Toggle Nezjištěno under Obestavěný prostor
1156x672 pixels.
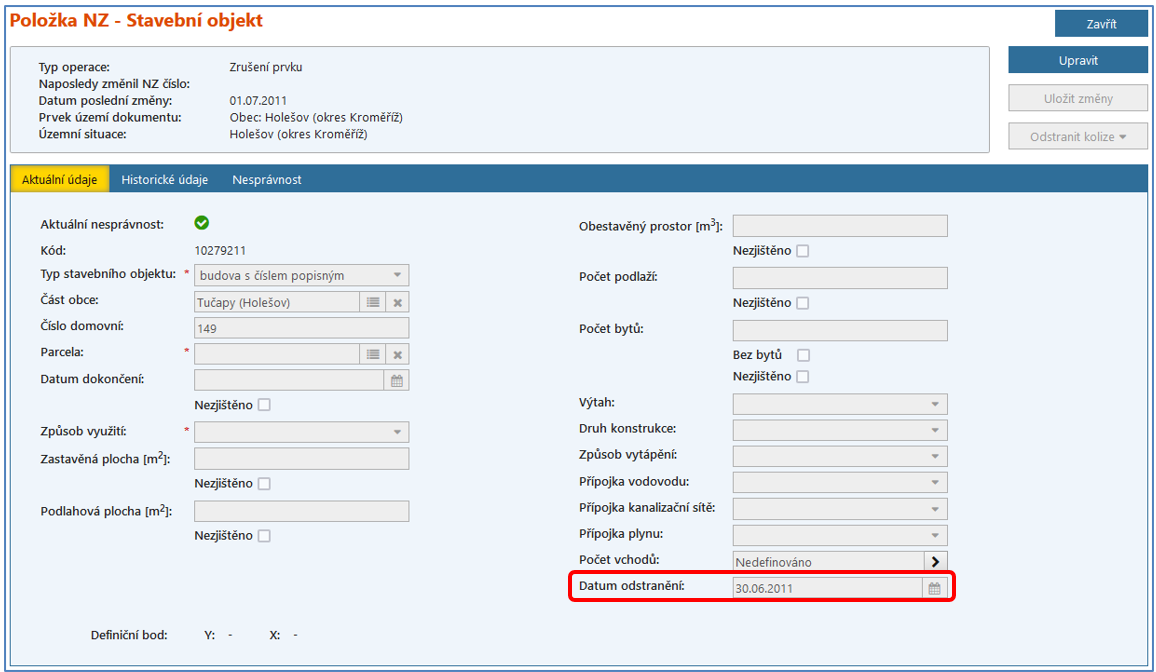tap(802, 251)
